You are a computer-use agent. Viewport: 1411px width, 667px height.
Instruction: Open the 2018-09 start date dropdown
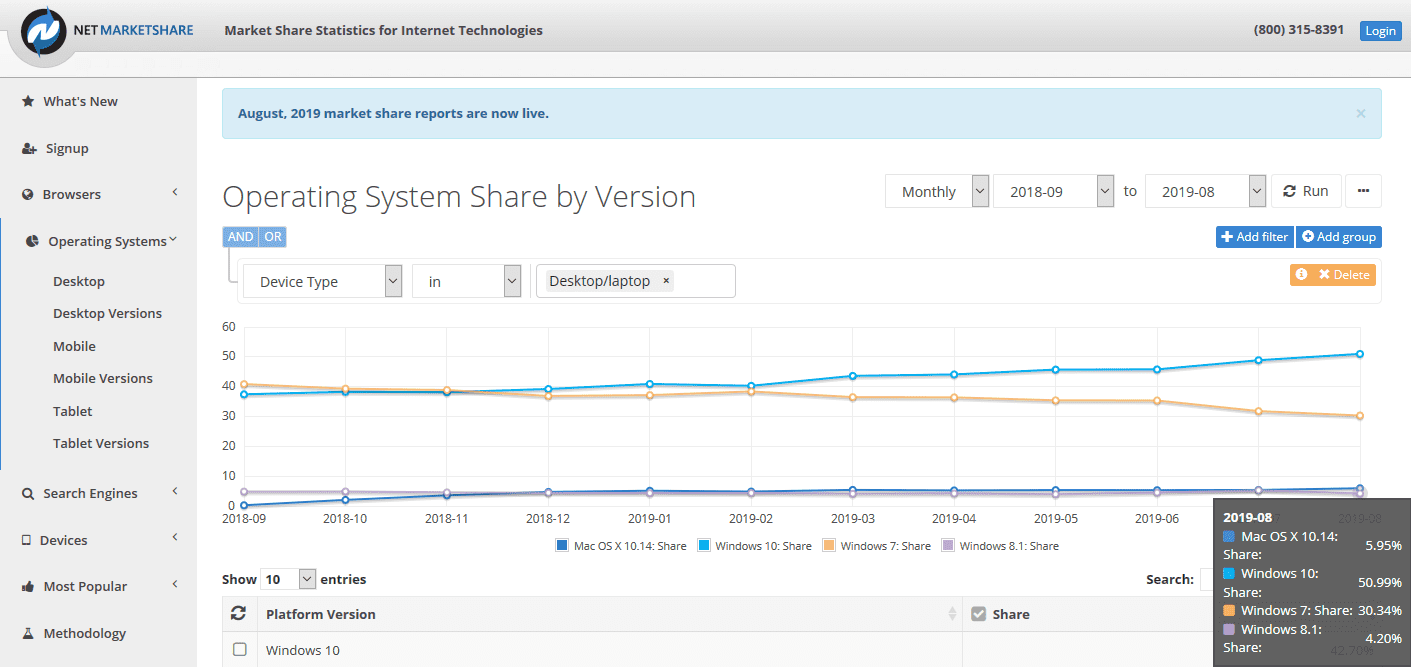pos(1052,191)
